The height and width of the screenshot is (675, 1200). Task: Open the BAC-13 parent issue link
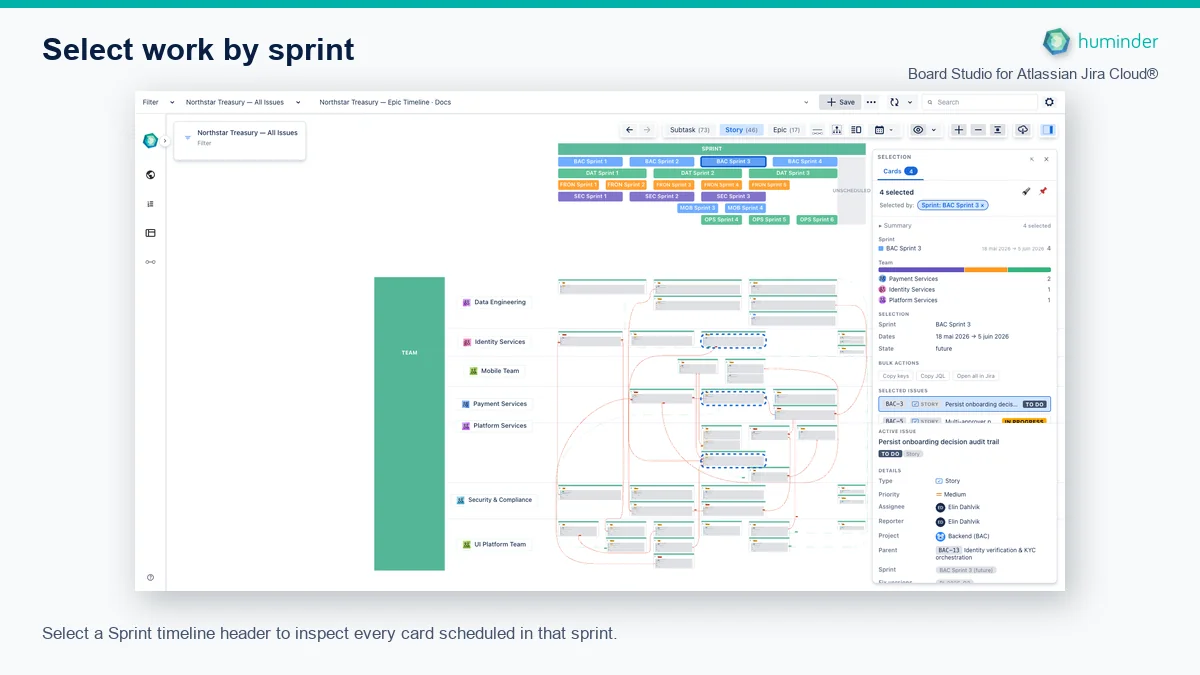point(949,550)
